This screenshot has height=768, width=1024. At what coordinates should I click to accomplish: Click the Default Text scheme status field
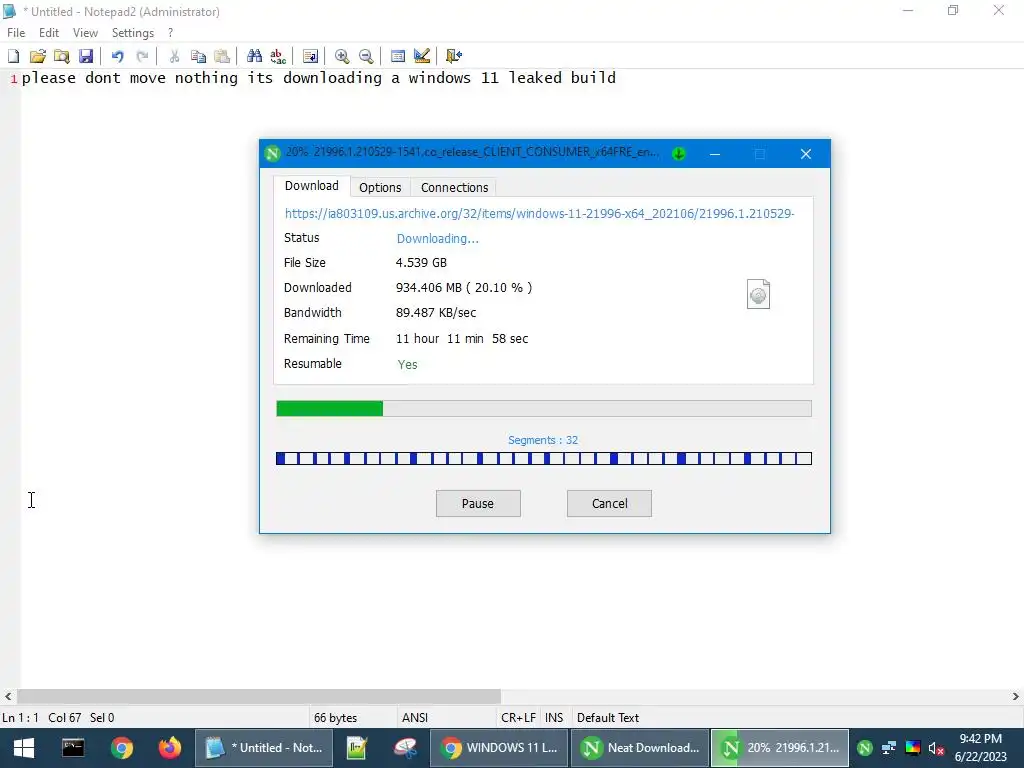(x=608, y=718)
